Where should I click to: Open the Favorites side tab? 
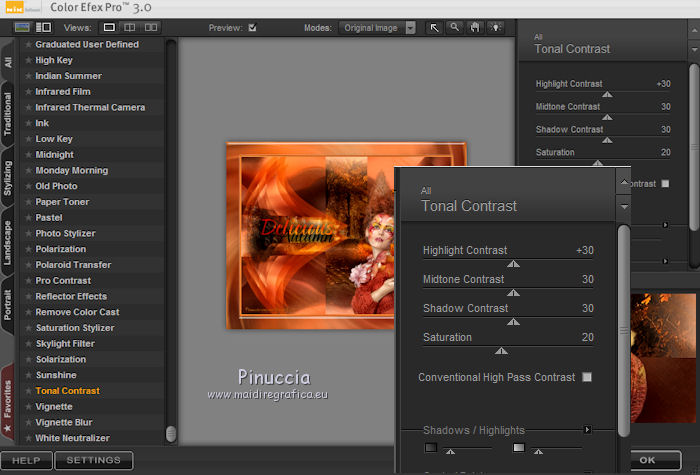click(x=8, y=404)
